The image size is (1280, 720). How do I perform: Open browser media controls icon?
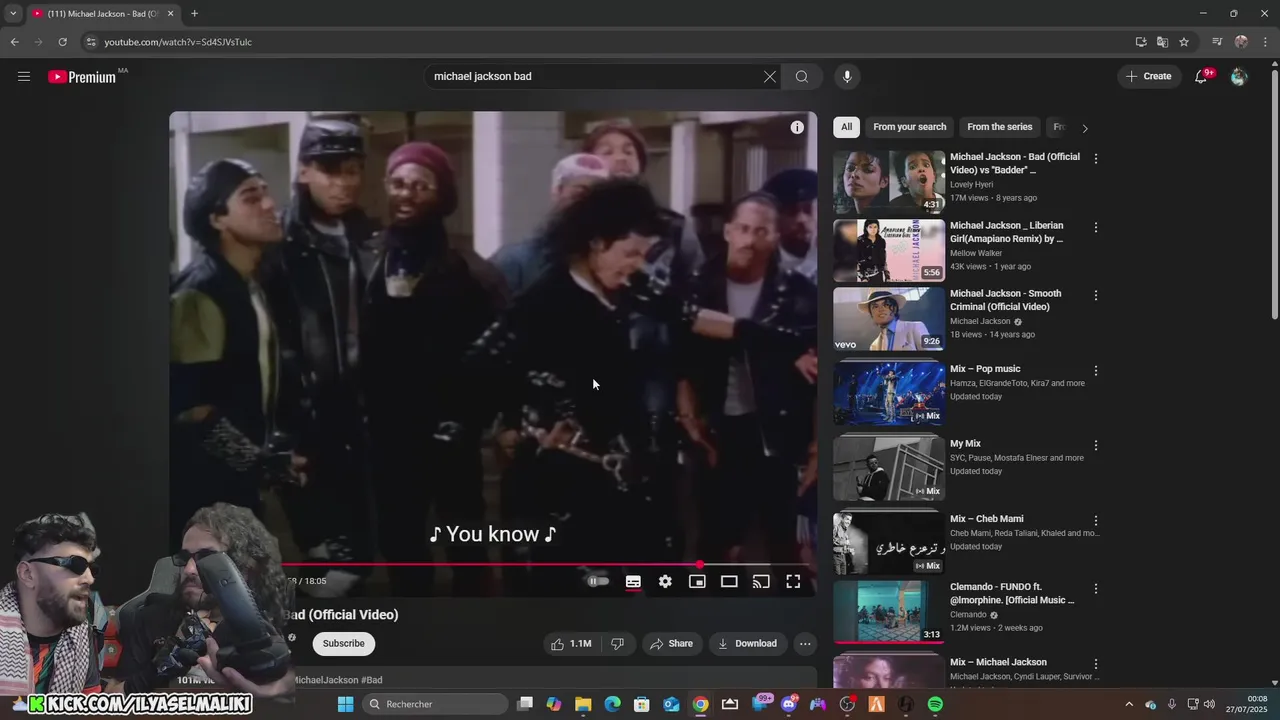click(x=1217, y=42)
